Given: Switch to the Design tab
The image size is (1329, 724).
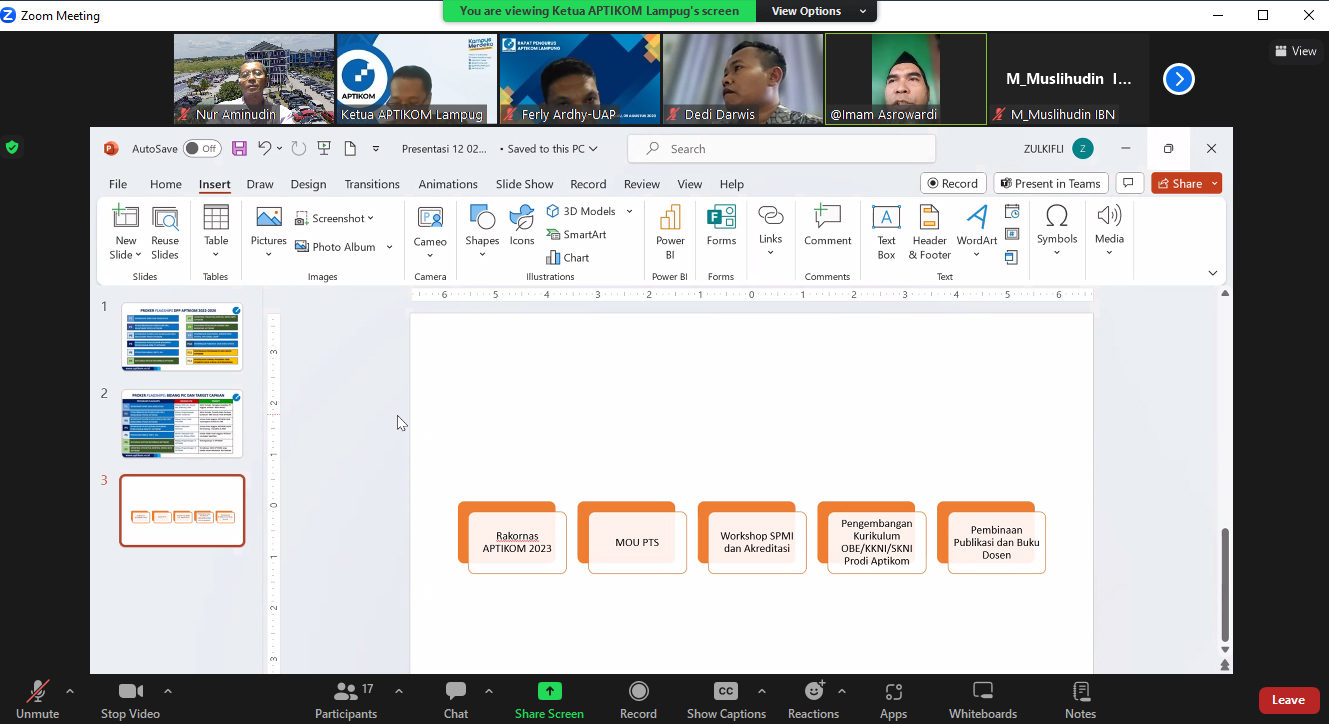Looking at the screenshot, I should pyautogui.click(x=308, y=184).
